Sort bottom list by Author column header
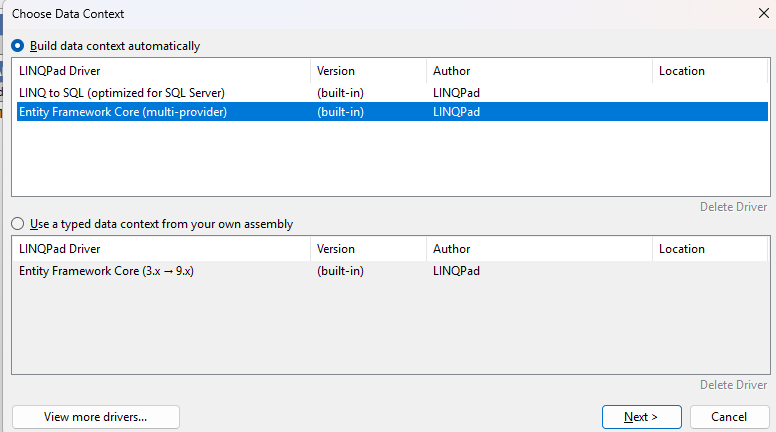This screenshot has height=432, width=776. point(538,249)
